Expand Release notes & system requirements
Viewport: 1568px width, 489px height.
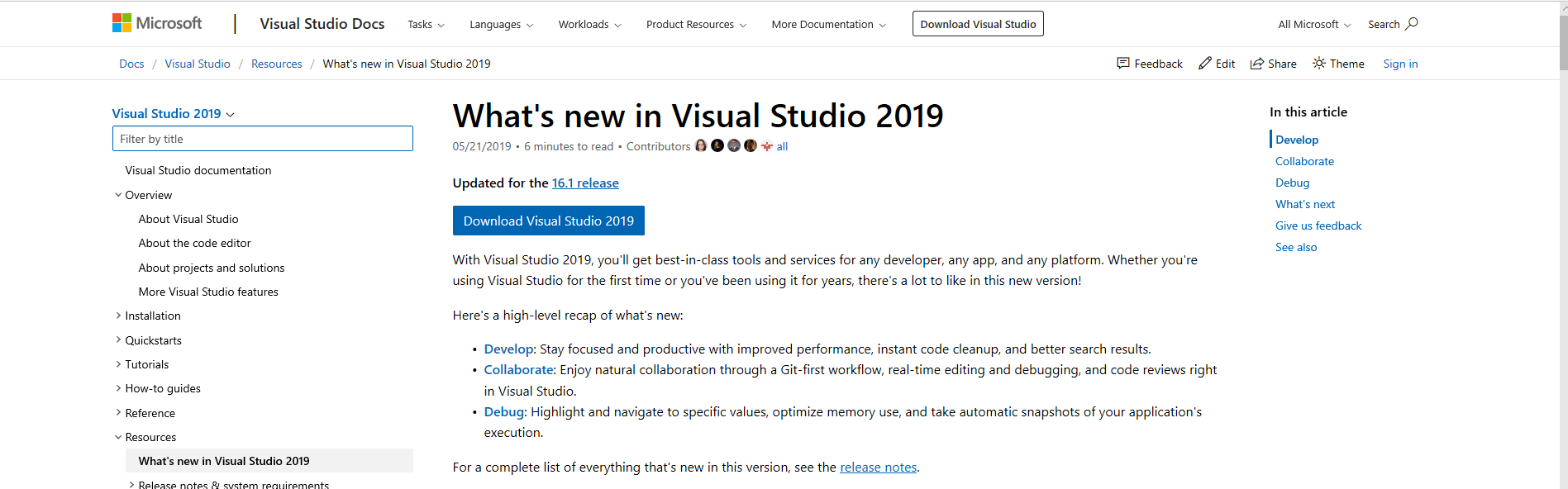[131, 485]
